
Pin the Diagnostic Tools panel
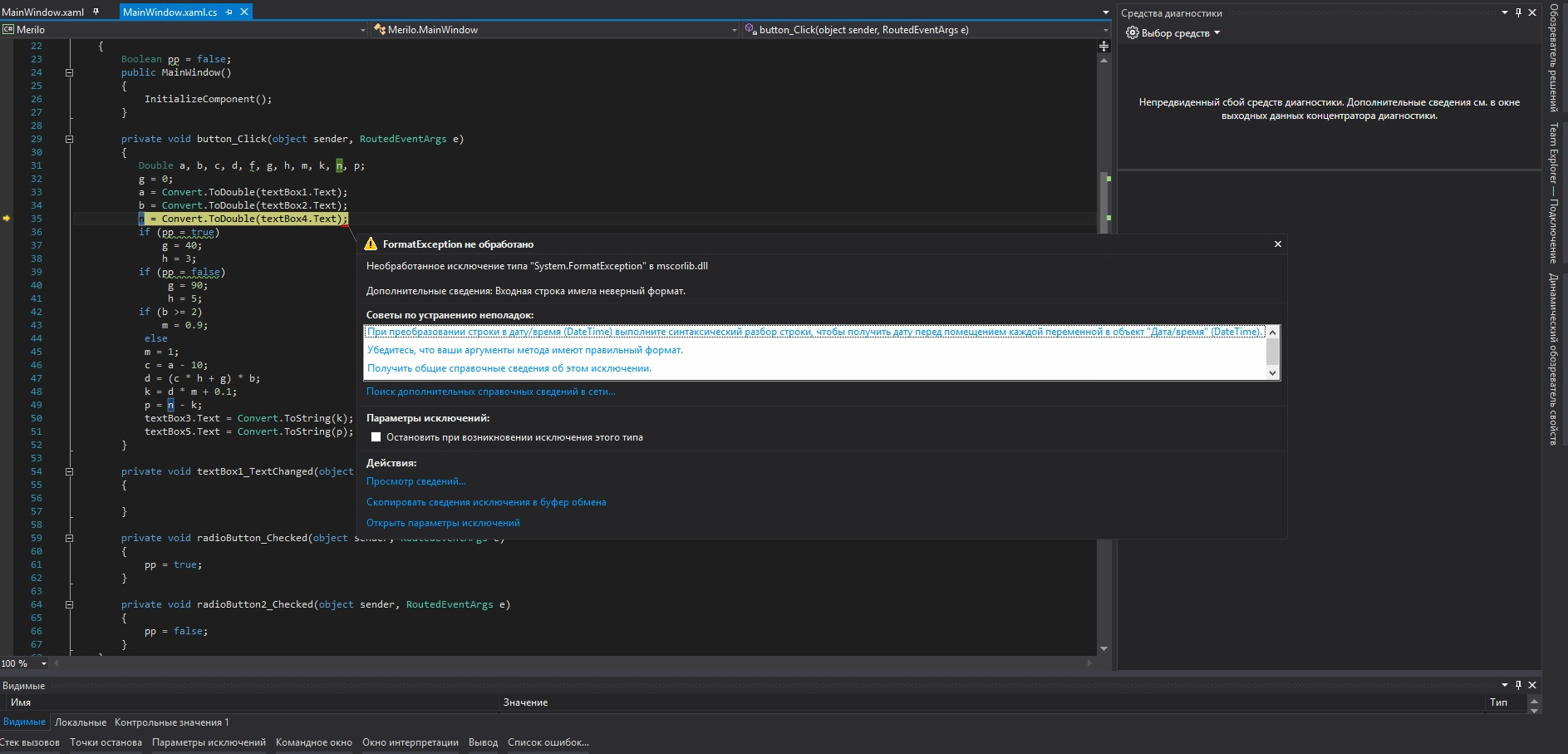(x=1518, y=12)
